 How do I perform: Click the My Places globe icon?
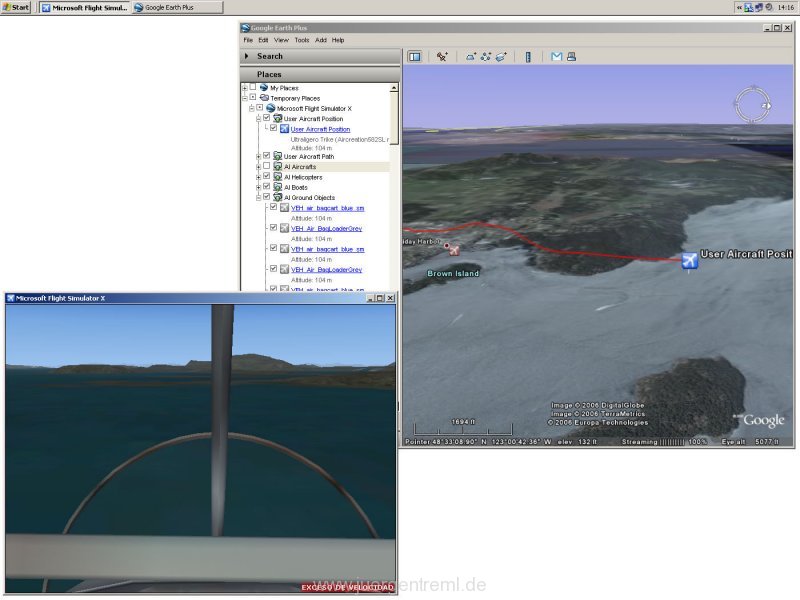264,88
